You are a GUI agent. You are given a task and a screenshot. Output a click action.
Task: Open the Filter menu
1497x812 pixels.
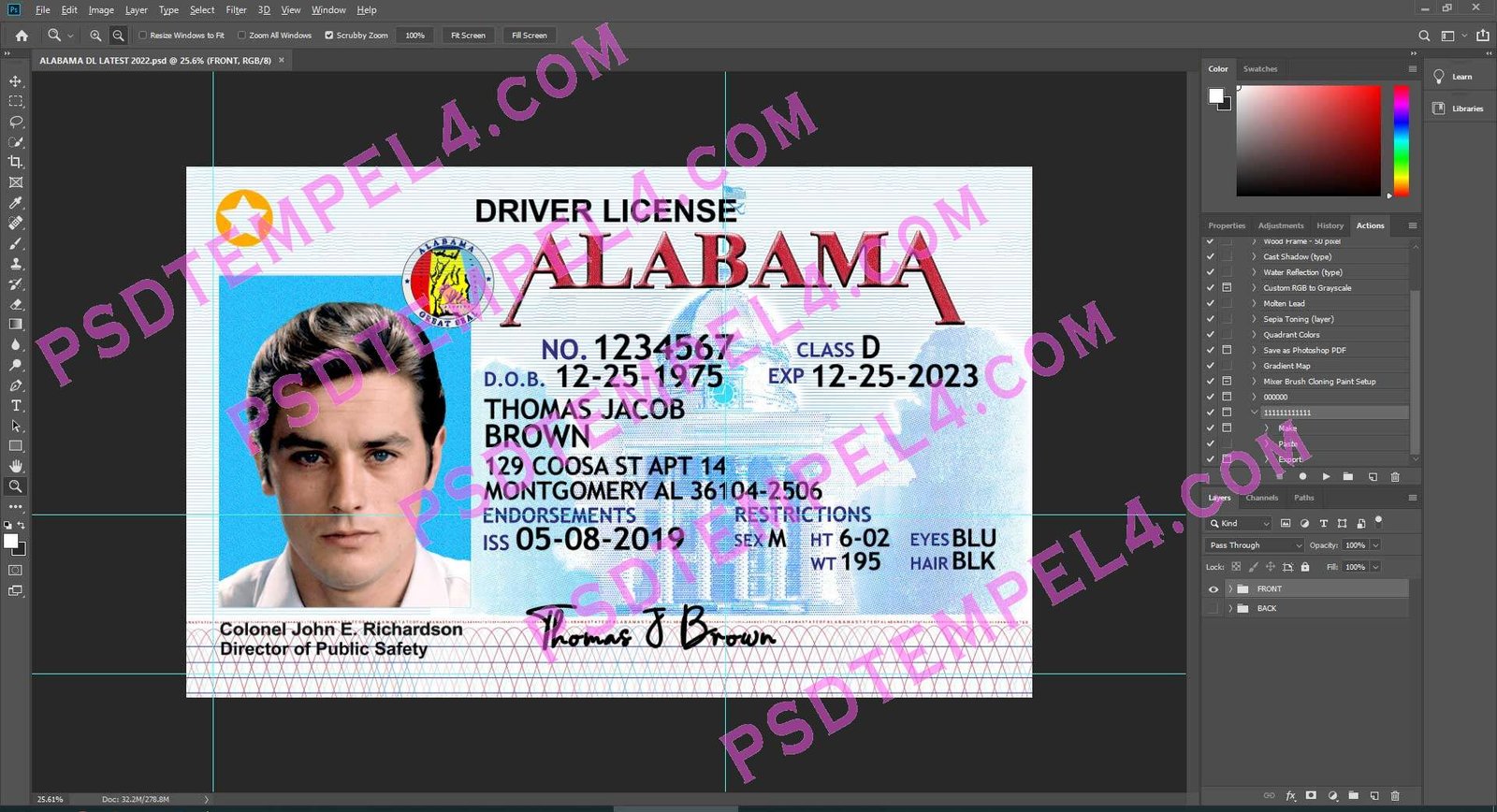[236, 10]
